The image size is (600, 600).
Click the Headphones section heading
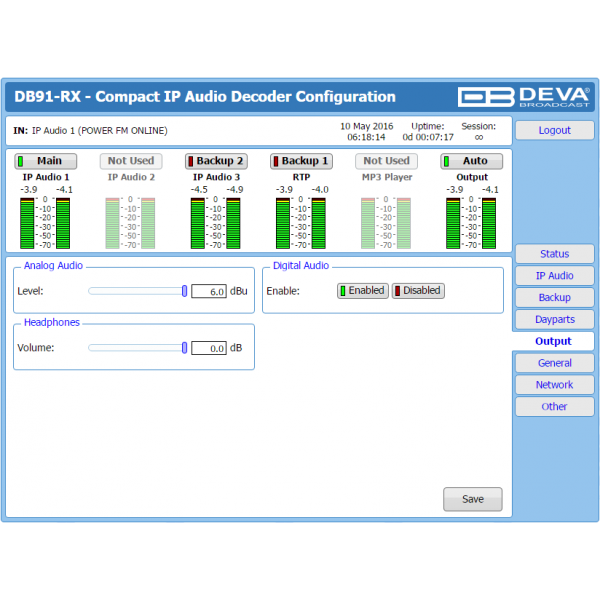[x=52, y=322]
